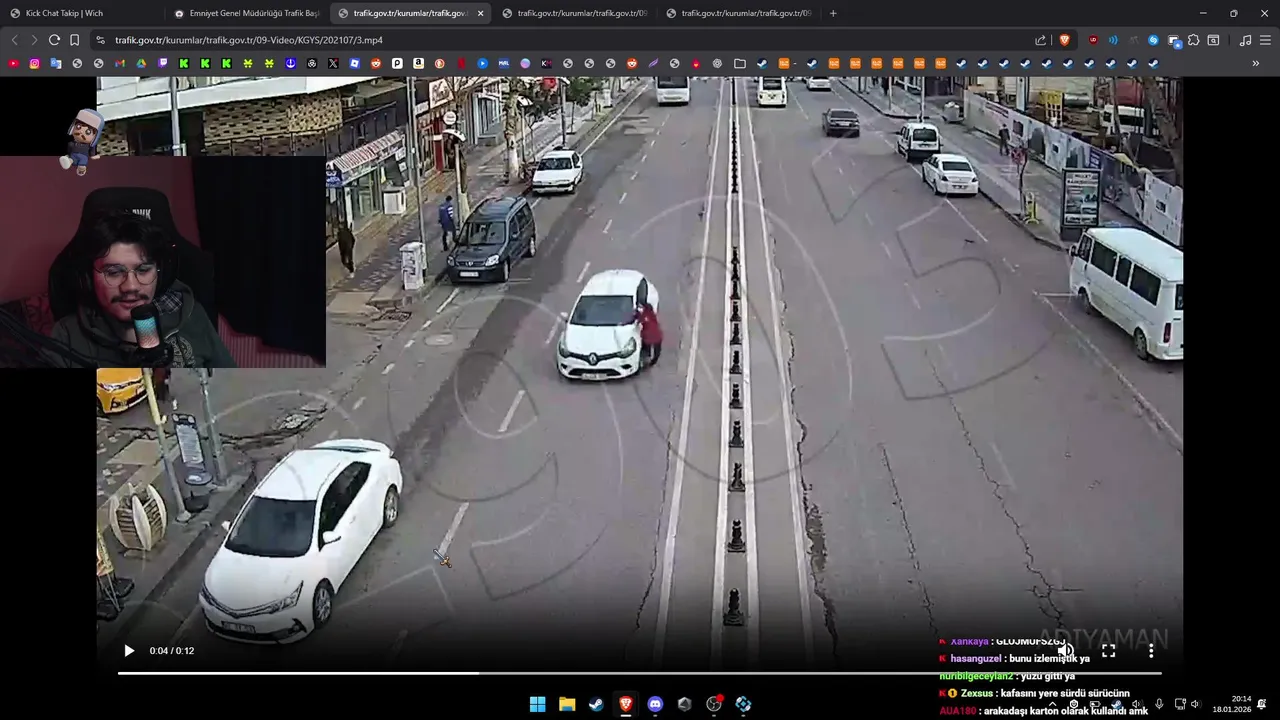
Task: Open the notifications bell in the taskbar
Action: [x=1262, y=704]
